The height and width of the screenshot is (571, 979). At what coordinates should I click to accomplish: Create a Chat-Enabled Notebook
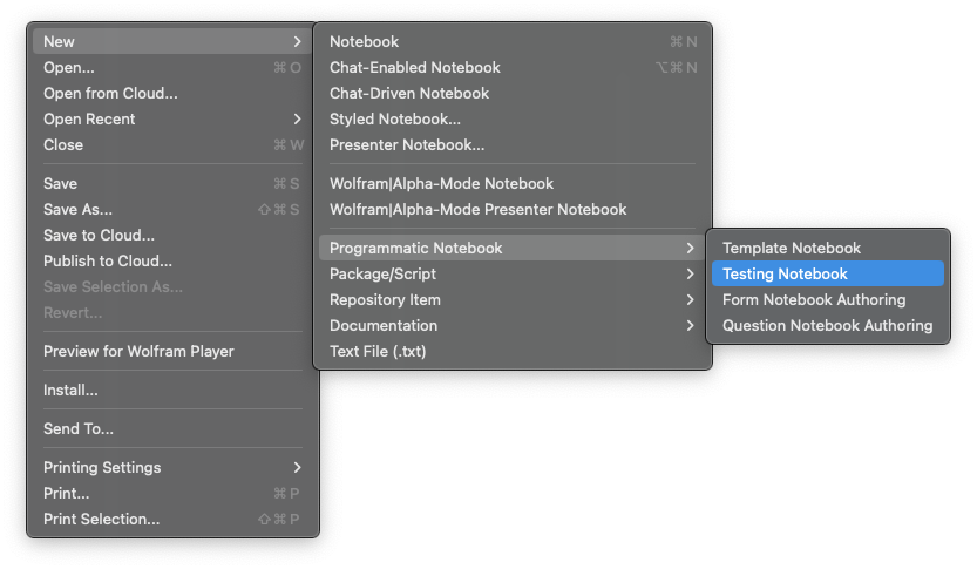[415, 67]
